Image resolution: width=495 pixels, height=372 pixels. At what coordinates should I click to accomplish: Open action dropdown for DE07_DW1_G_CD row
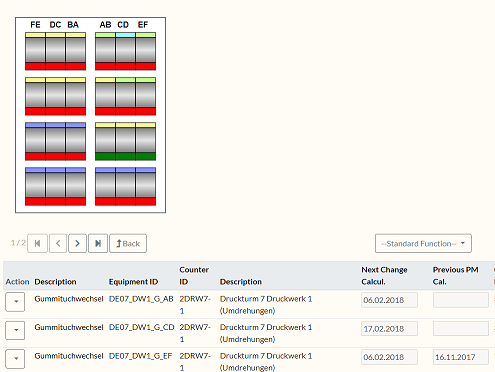pyautogui.click(x=15, y=330)
